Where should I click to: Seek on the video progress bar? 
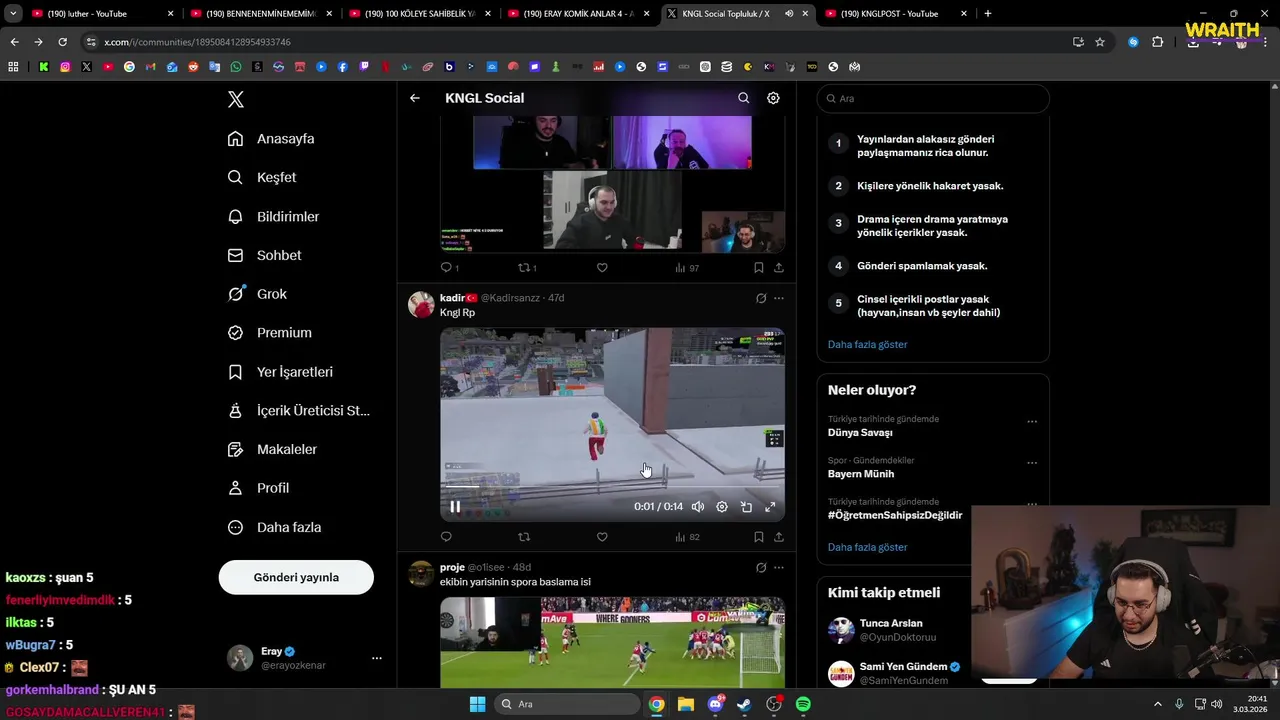pos(612,487)
